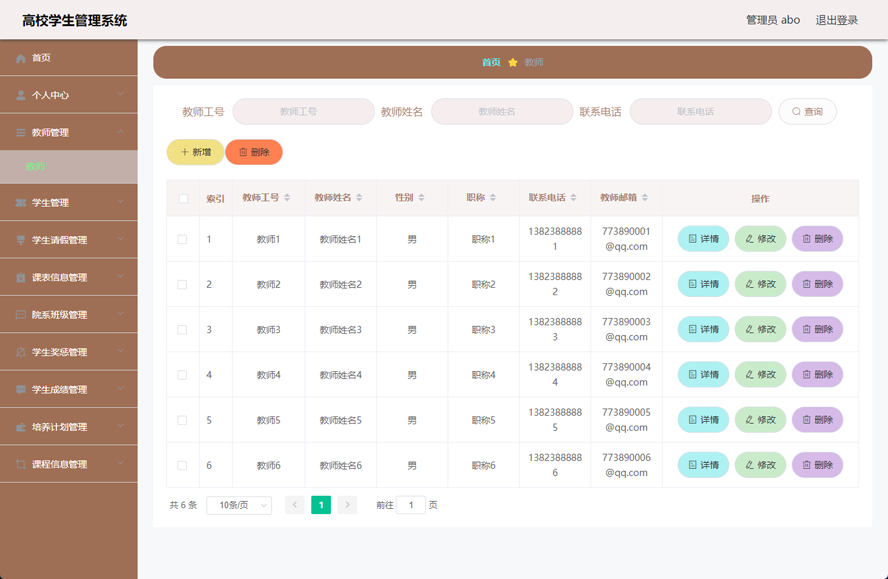Open the 10条/页 page size dropdown
This screenshot has width=888, height=579.
(x=239, y=505)
